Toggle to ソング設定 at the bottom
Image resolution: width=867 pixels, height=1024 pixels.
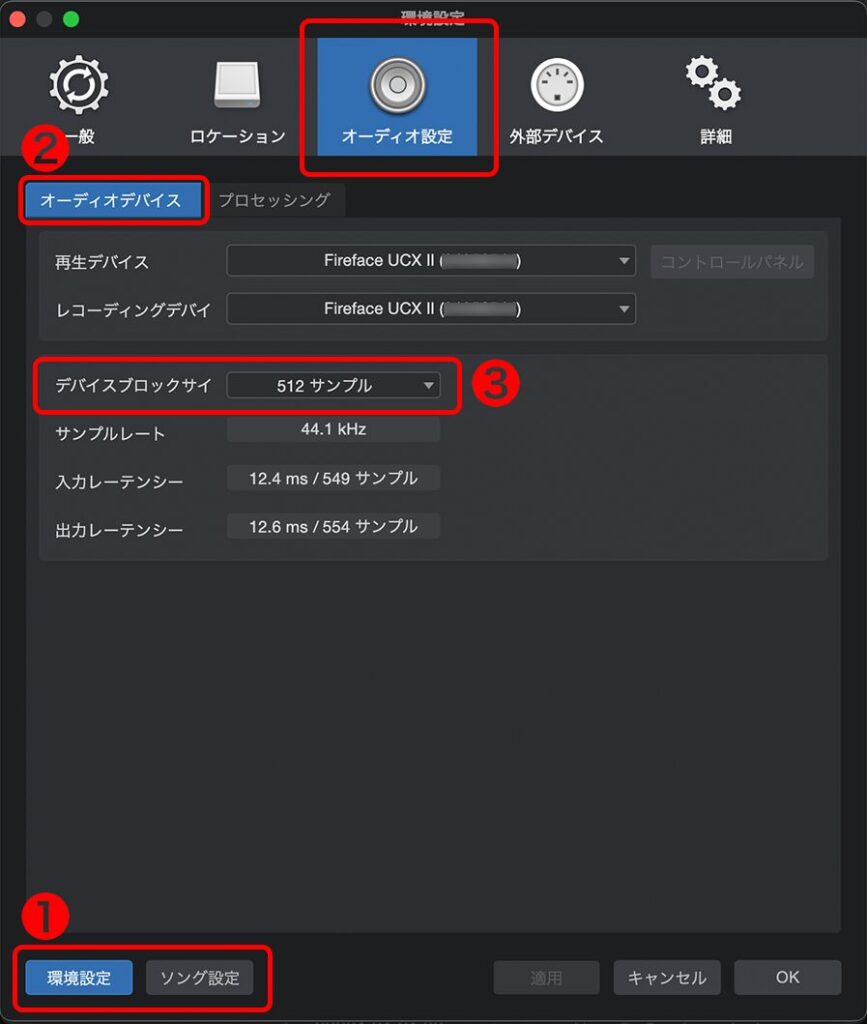pos(199,977)
